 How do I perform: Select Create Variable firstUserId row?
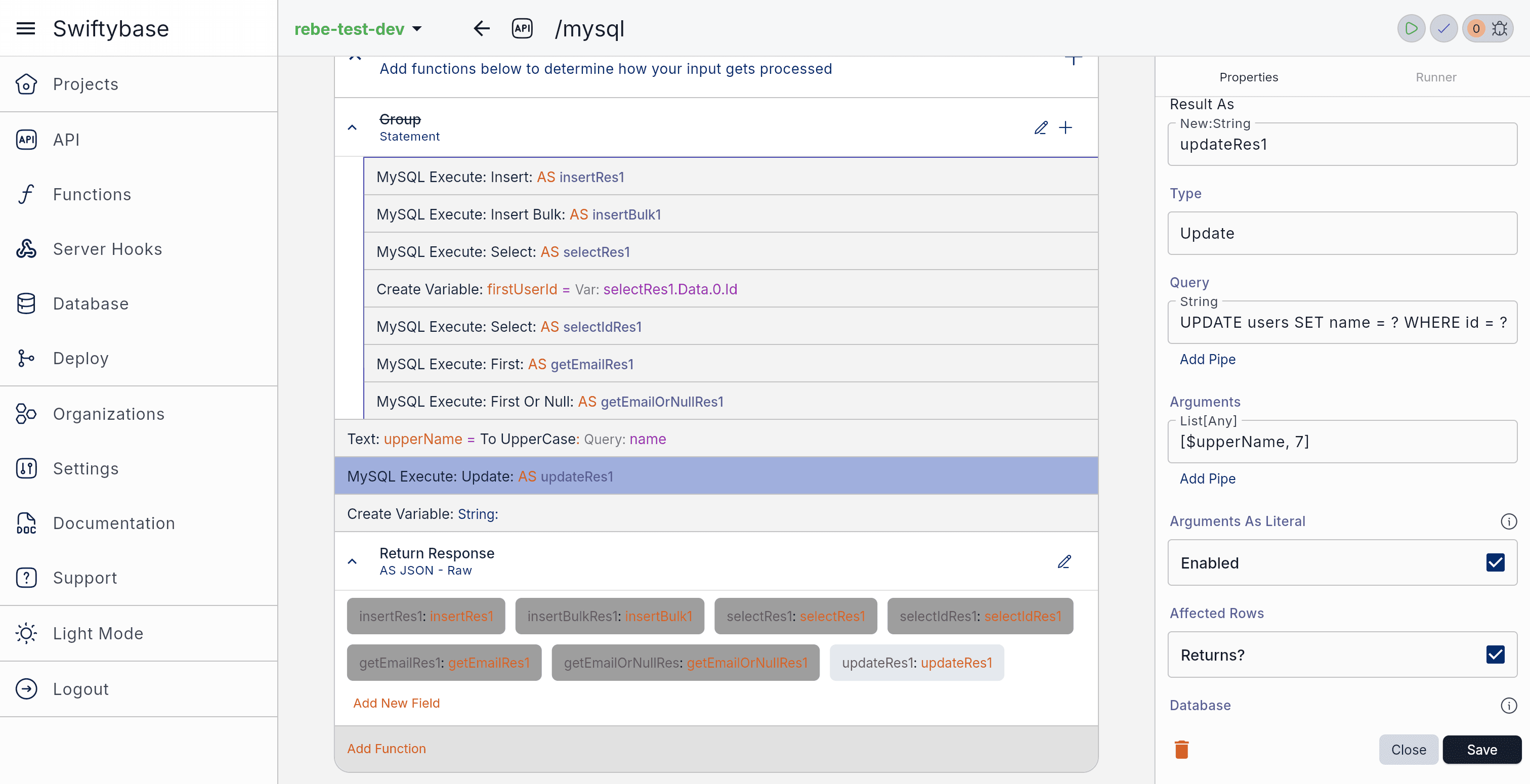coord(731,289)
